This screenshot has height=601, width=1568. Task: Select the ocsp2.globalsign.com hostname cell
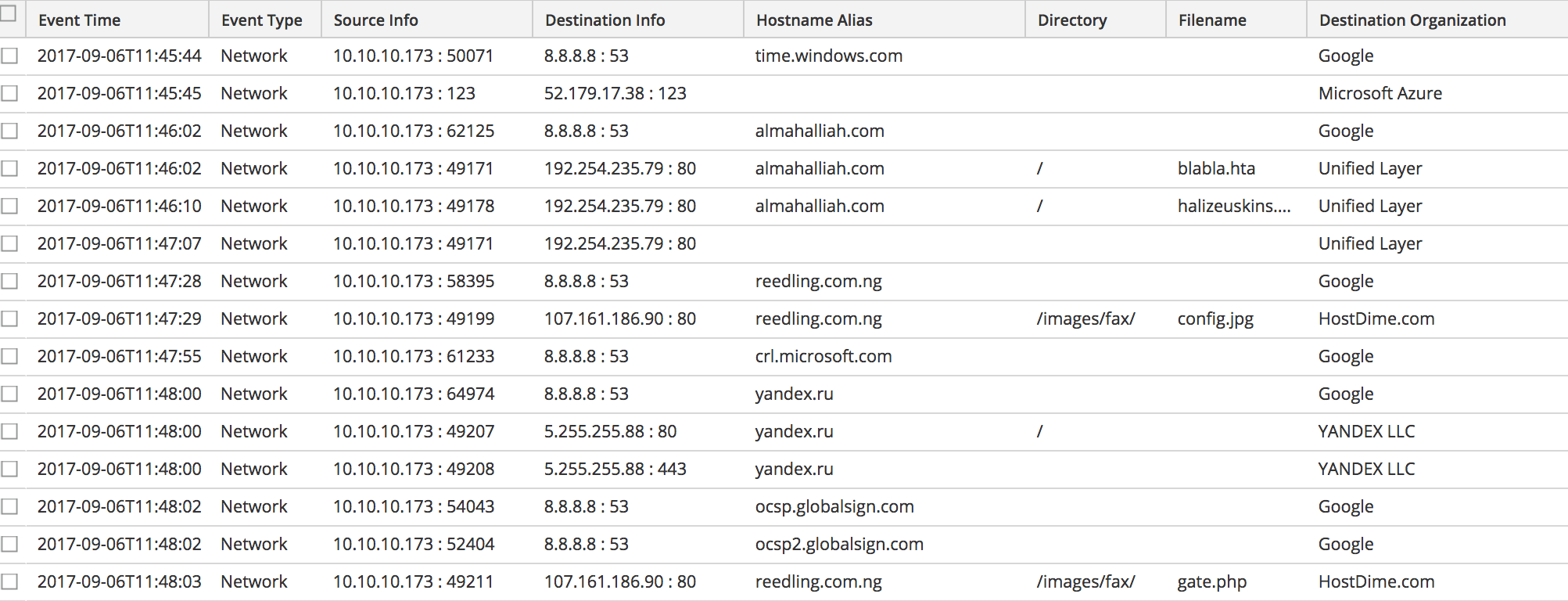pos(839,544)
